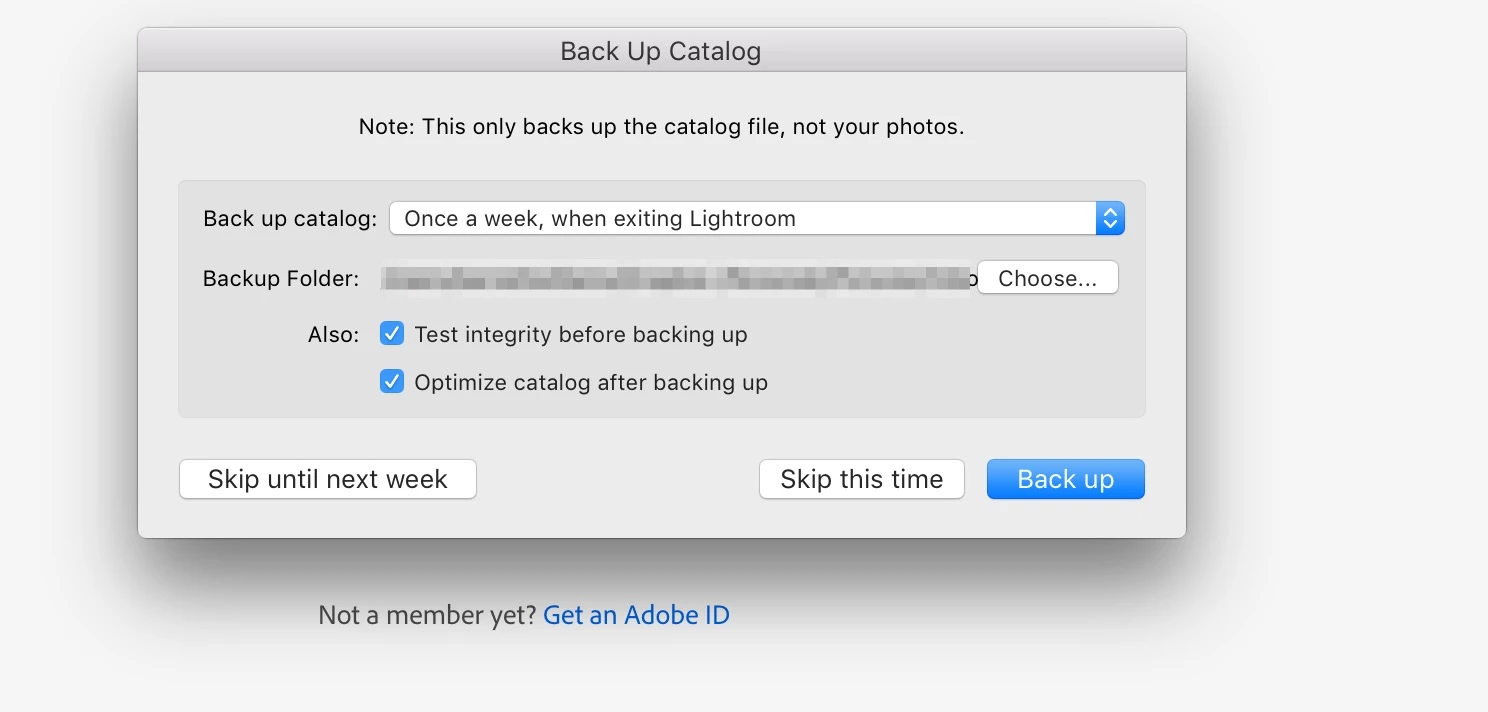
Task: Disable Optimize catalog after backing up checkbox
Action: point(392,382)
